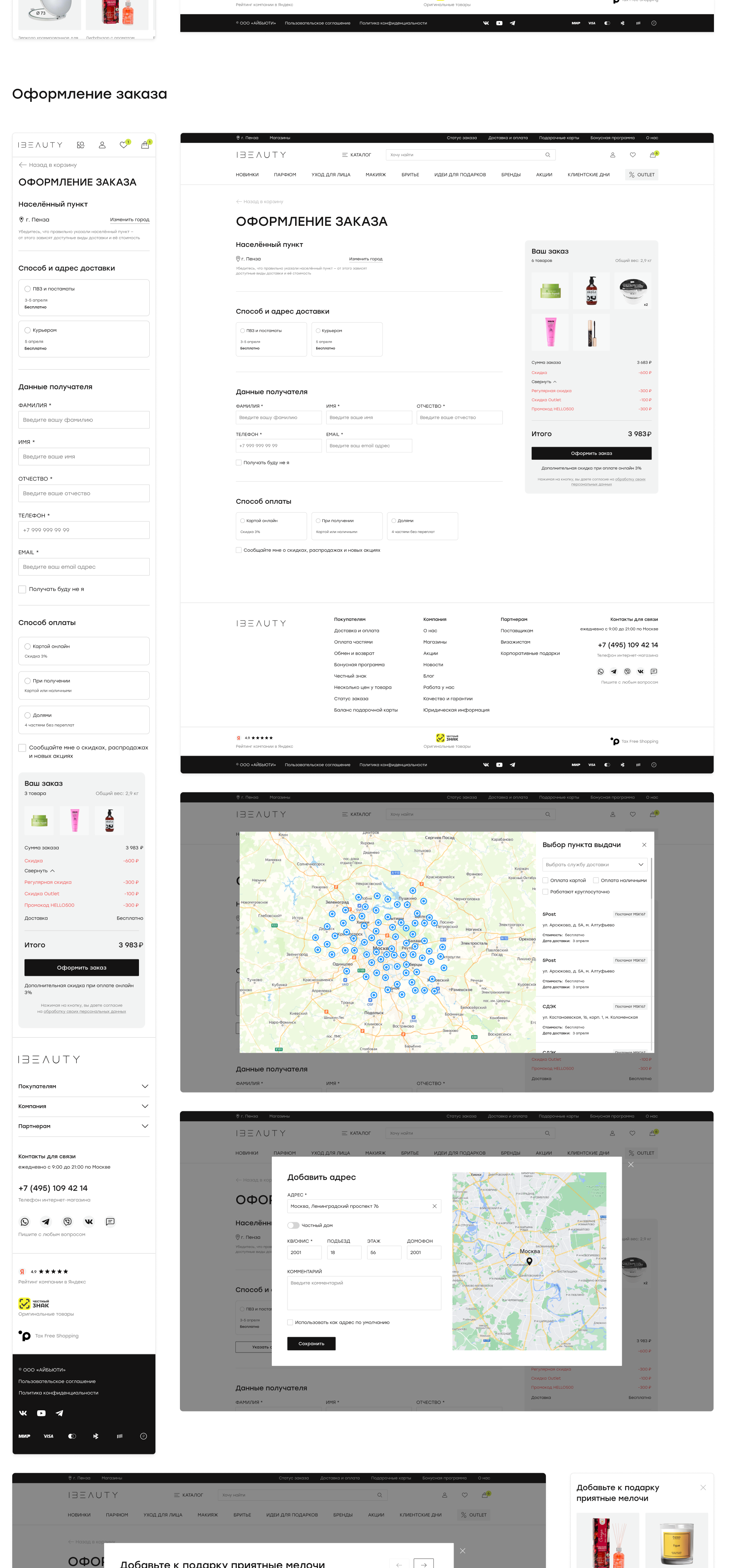Click the Изменить город link in mobile layout

[130, 220]
